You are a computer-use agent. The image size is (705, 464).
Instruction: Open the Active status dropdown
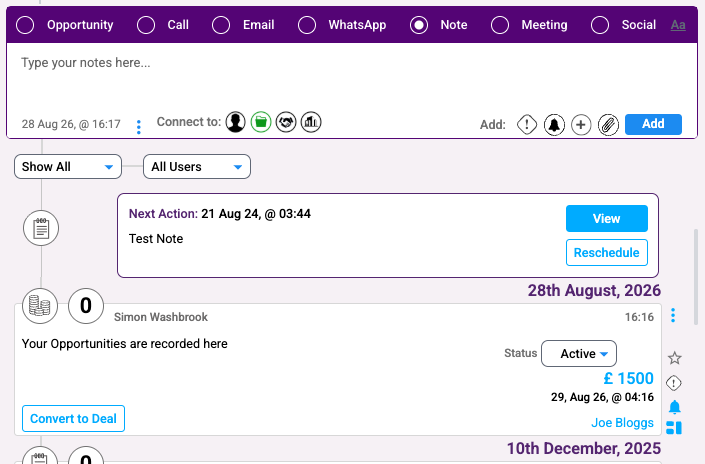[579, 354]
